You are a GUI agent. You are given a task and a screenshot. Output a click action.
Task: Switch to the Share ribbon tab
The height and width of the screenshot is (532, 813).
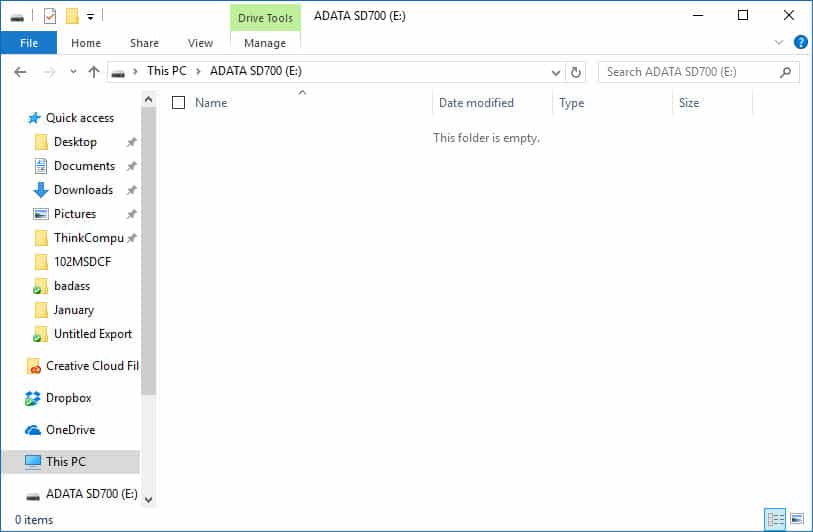pos(144,43)
